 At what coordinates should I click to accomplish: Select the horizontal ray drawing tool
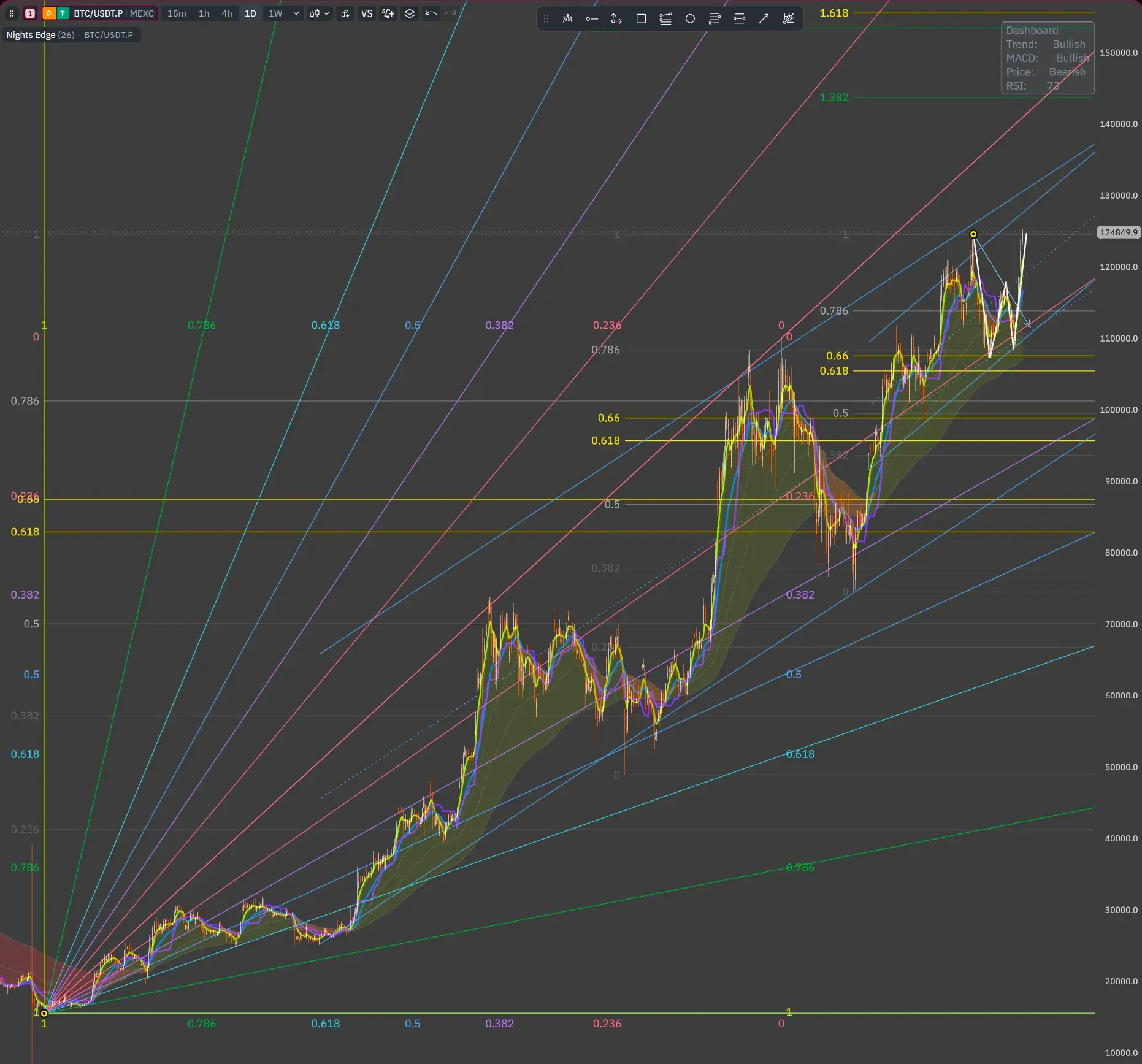[x=592, y=19]
